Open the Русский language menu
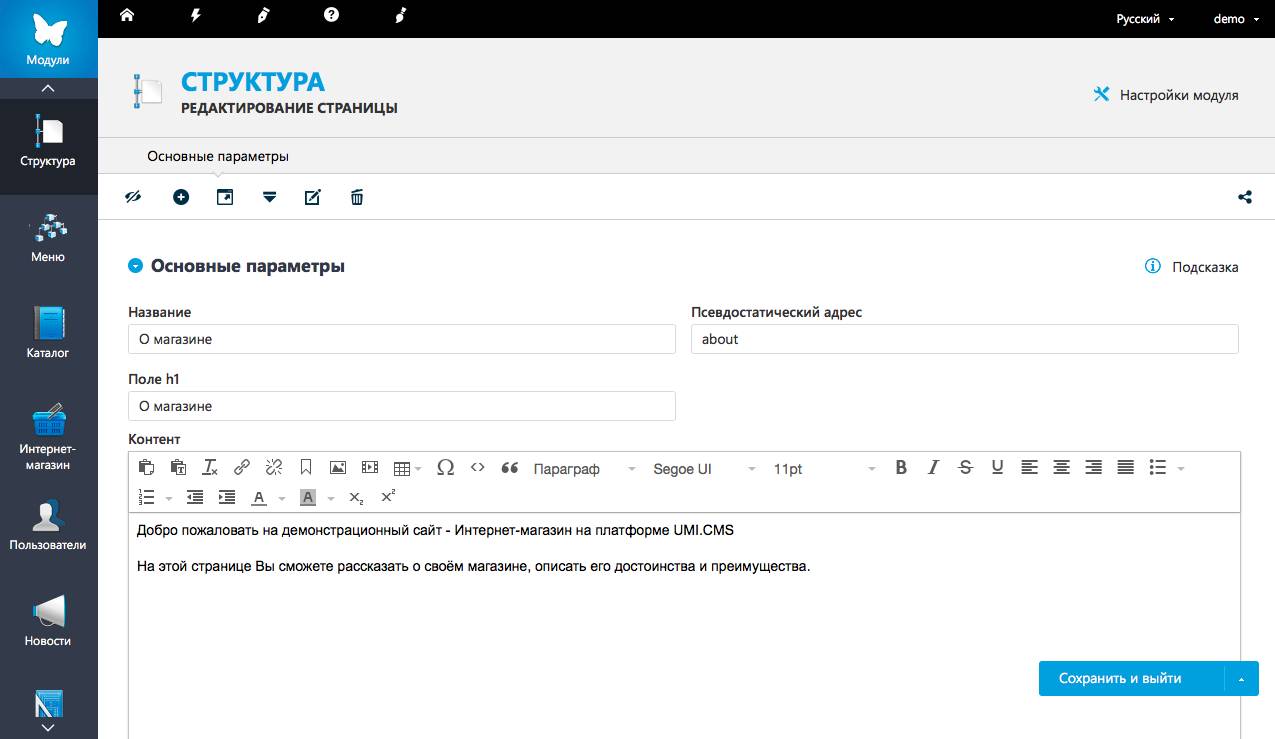 point(1145,19)
